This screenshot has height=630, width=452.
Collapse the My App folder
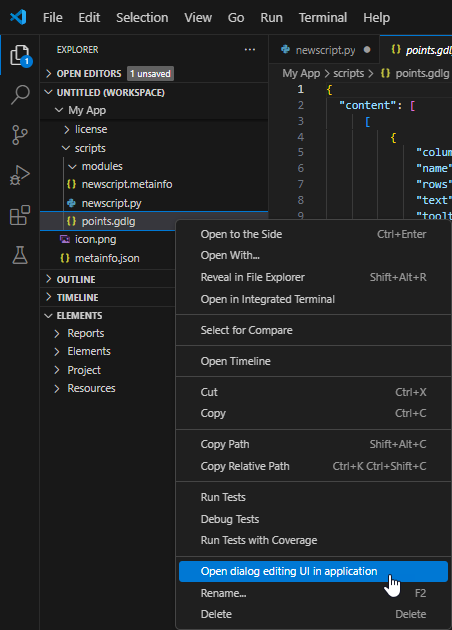[59, 110]
